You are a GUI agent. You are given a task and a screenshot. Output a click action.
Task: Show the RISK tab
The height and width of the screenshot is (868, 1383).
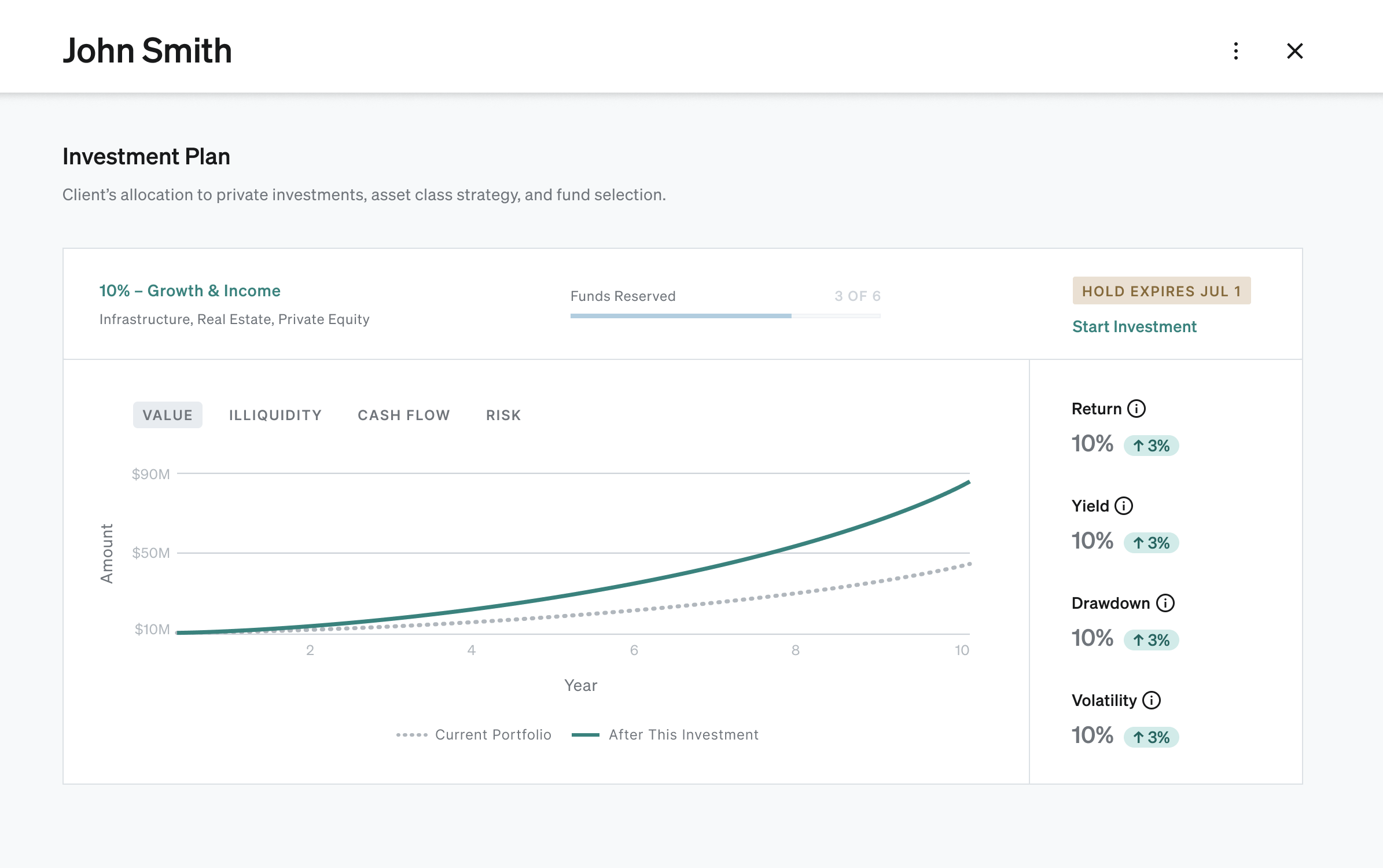(x=503, y=415)
